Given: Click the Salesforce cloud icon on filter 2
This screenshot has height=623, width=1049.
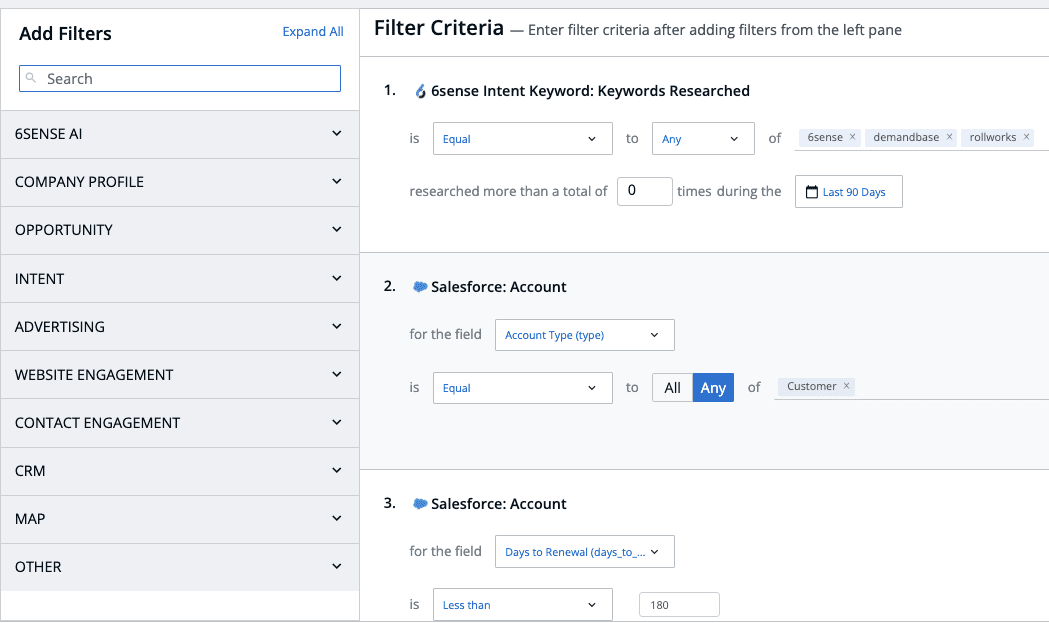Looking at the screenshot, I should point(420,287).
